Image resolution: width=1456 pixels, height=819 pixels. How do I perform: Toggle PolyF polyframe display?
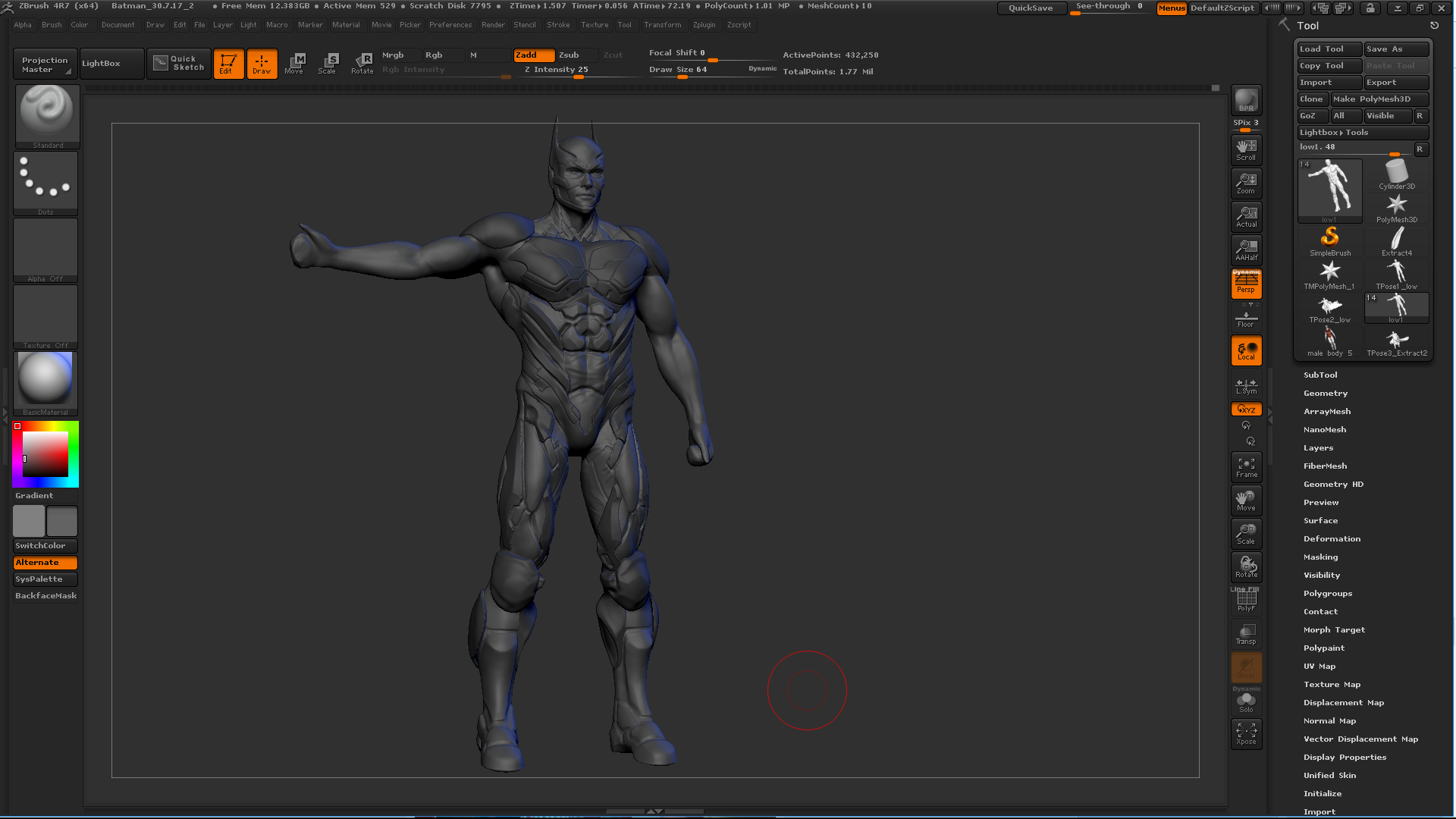click(x=1246, y=600)
